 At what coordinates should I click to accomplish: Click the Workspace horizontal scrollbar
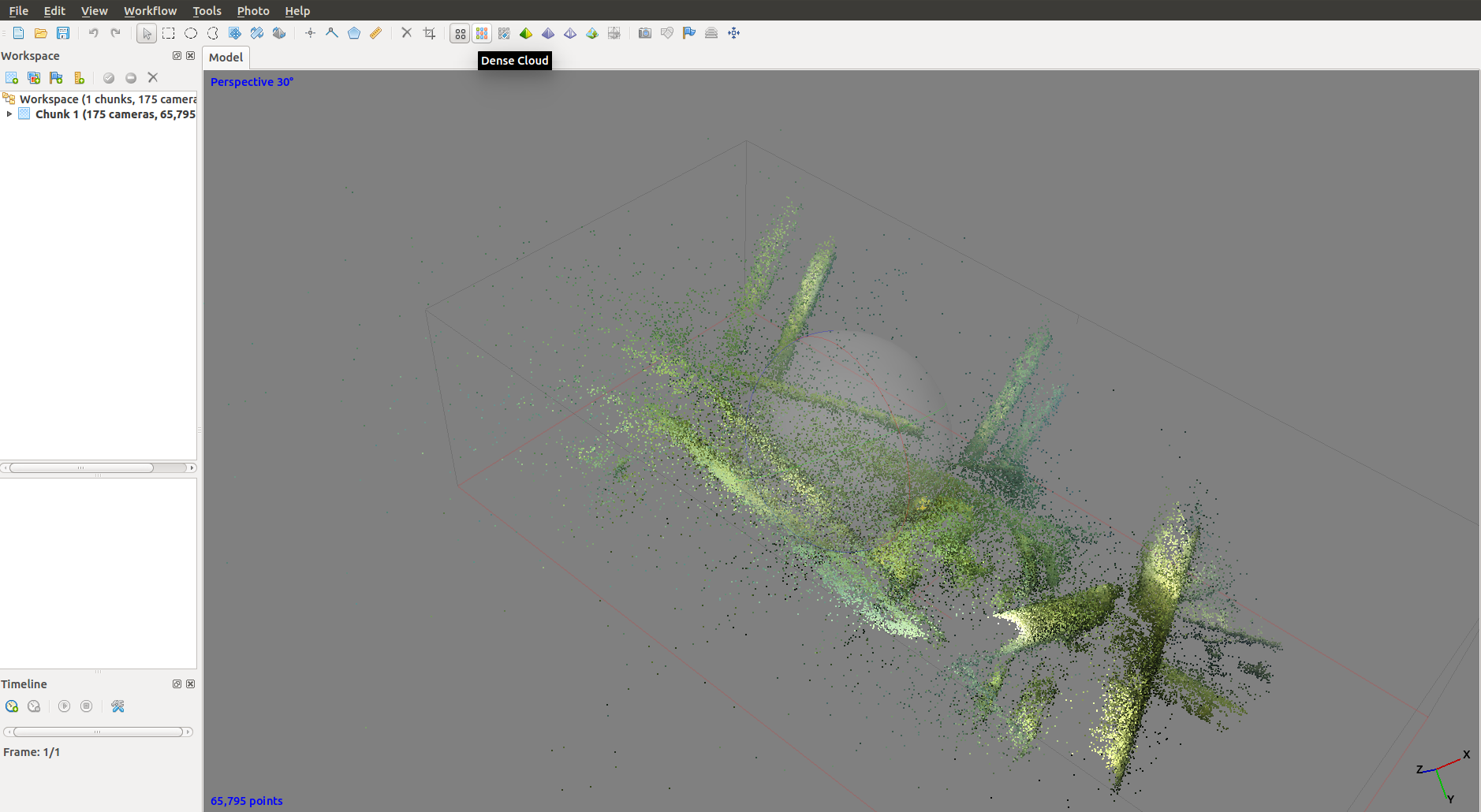coord(81,468)
